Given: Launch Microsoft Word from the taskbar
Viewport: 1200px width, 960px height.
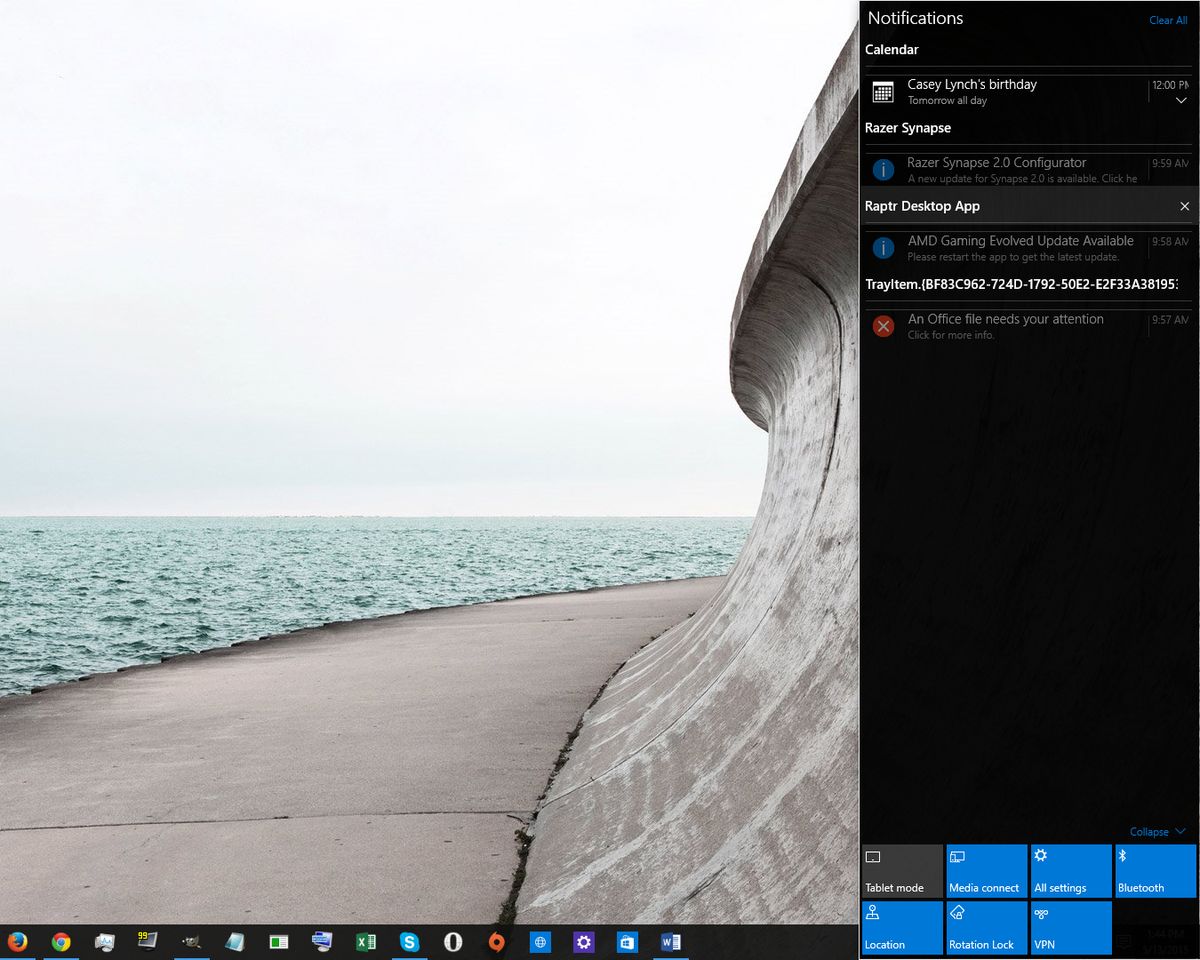Looking at the screenshot, I should [670, 941].
